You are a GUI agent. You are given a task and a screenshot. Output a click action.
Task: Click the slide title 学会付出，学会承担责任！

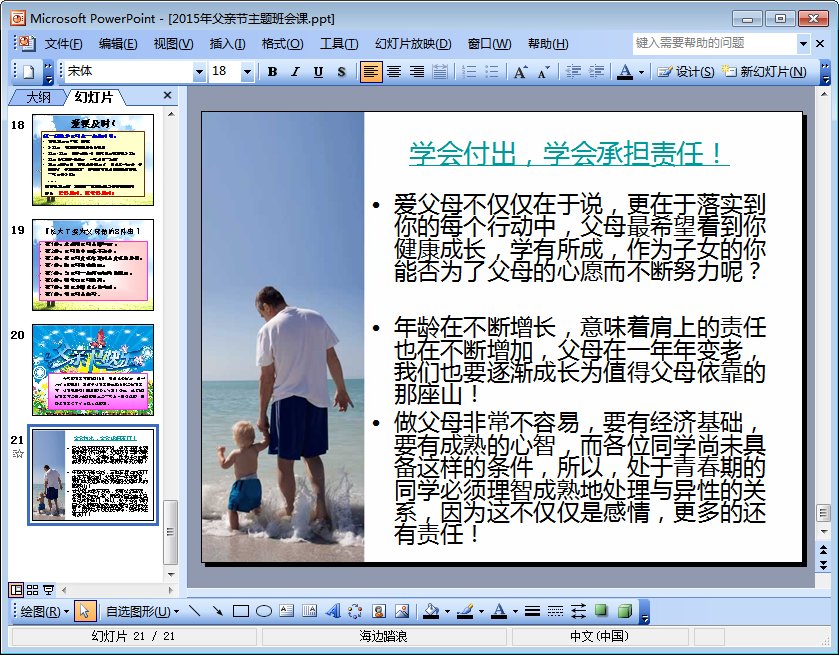tap(569, 154)
